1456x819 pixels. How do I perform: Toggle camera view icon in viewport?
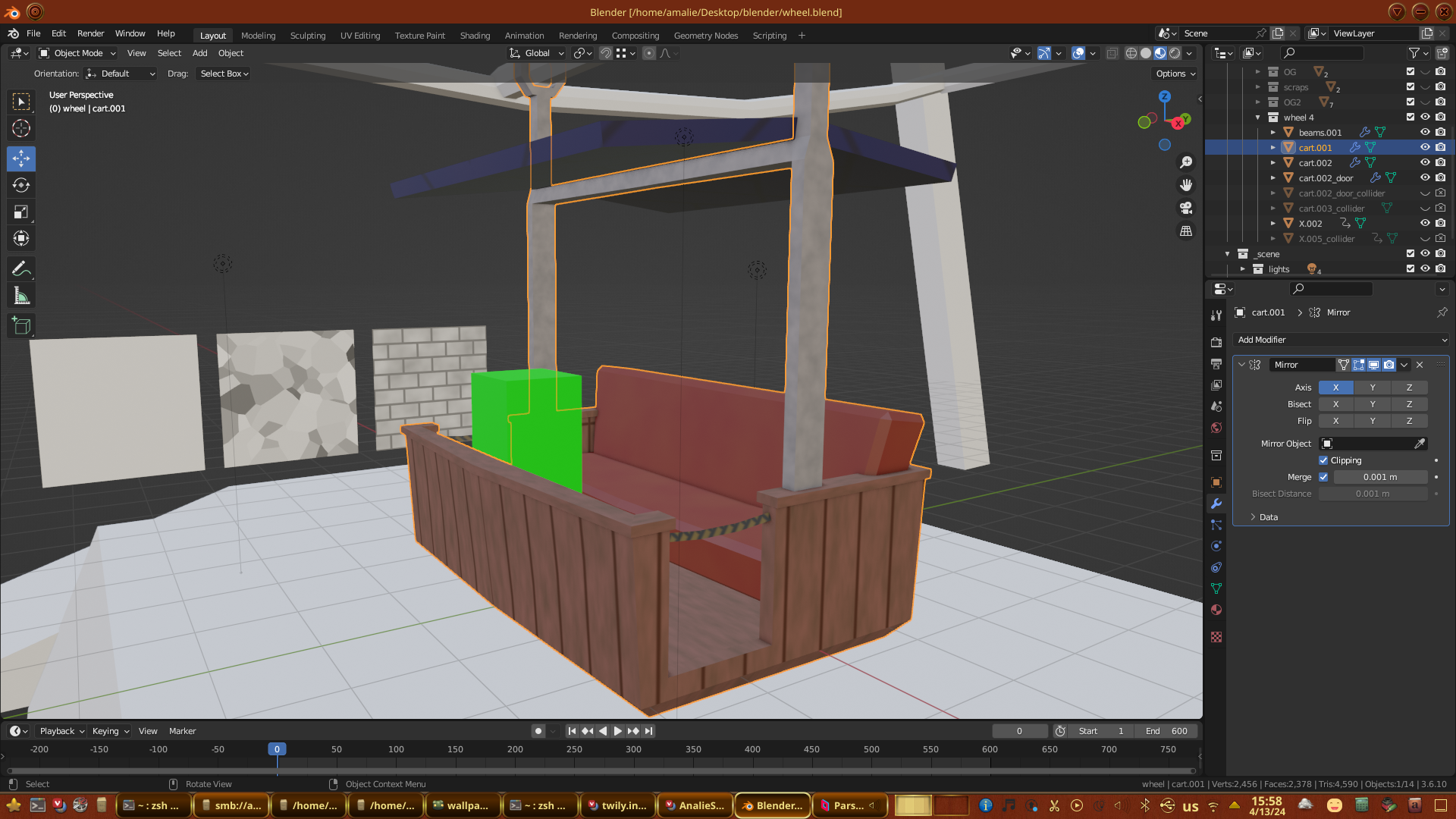point(1186,208)
